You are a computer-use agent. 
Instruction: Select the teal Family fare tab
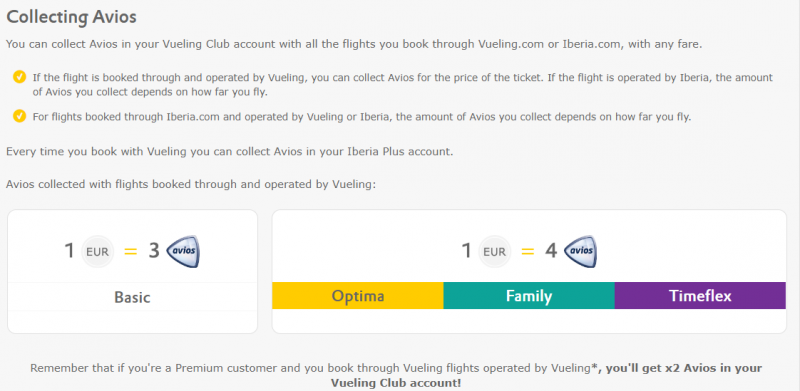[x=529, y=296]
